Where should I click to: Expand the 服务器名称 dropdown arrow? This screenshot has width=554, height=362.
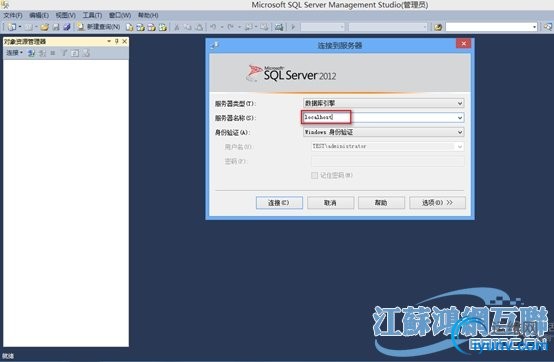click(x=460, y=118)
